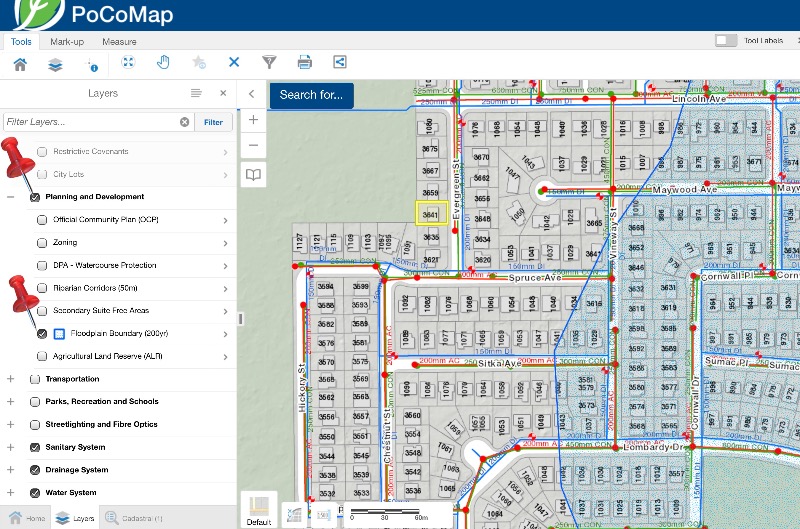Click the PoCoMap leaf logo
This screenshot has height=529, width=800.
click(x=40, y=14)
